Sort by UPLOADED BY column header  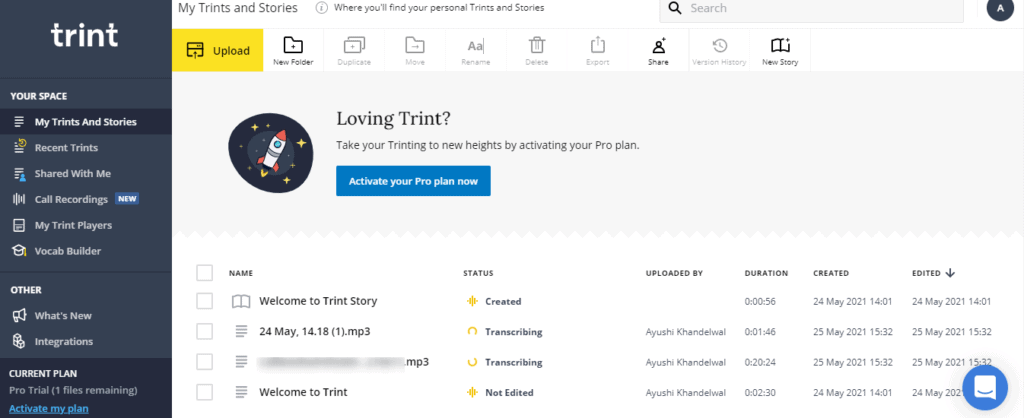point(674,273)
